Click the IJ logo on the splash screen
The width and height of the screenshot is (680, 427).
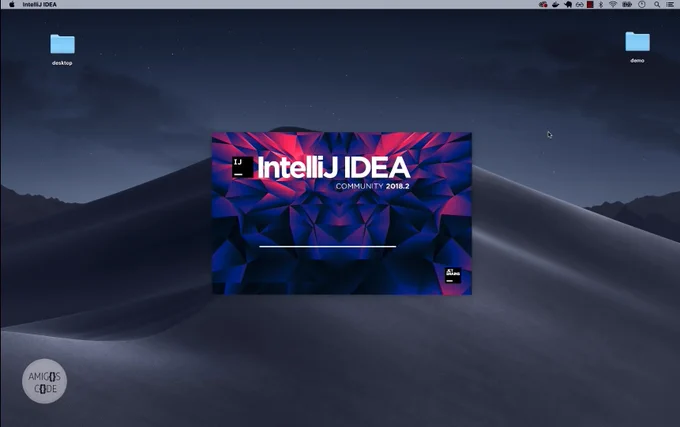point(242,167)
